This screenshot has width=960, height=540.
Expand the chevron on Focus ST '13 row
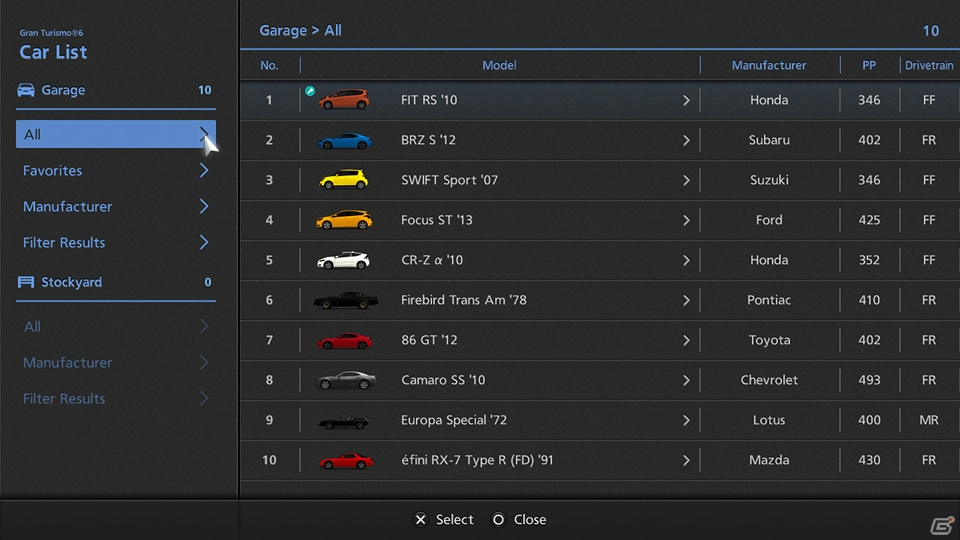[x=686, y=220]
